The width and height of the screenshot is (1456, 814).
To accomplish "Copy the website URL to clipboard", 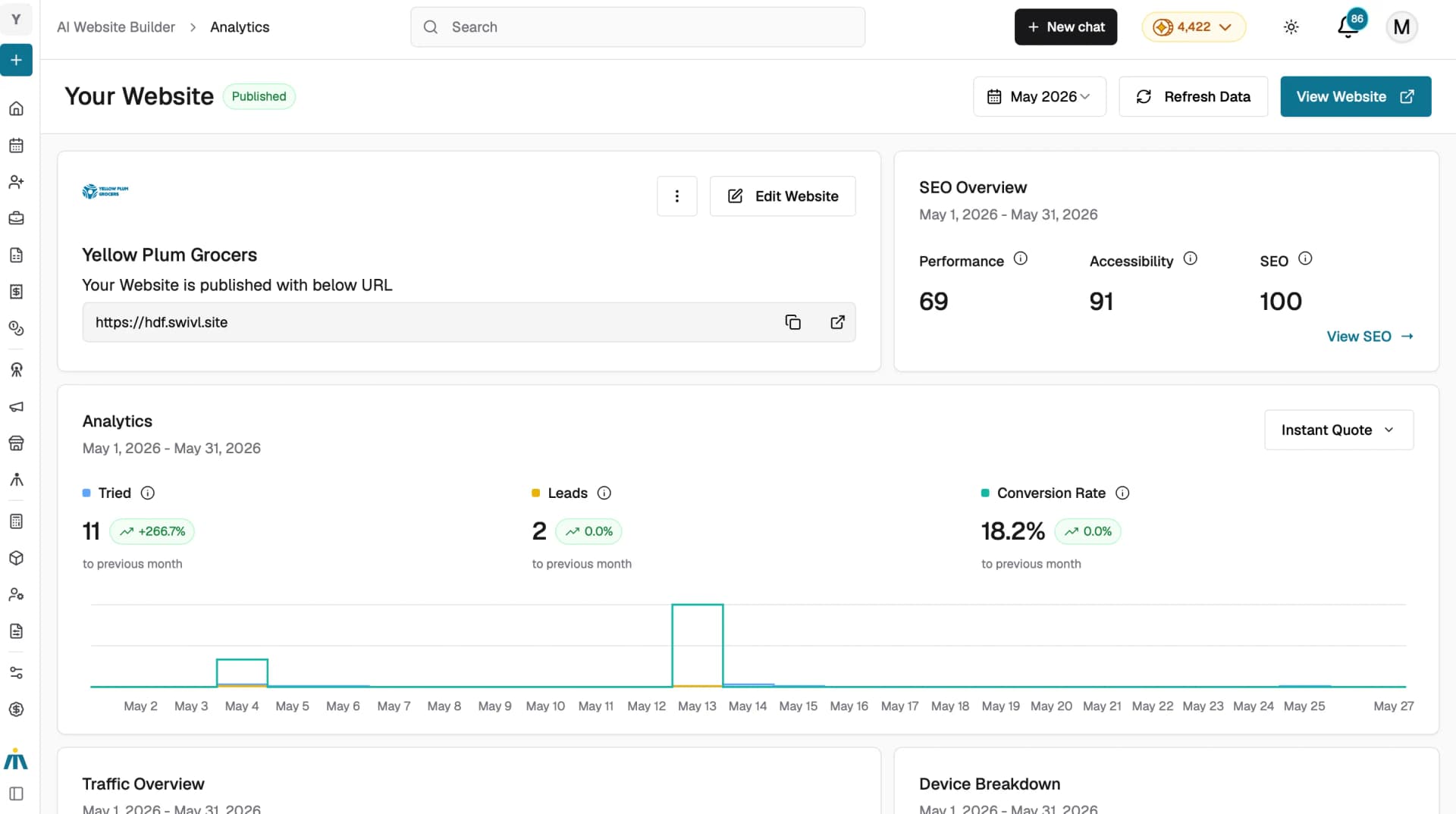I will click(x=792, y=322).
